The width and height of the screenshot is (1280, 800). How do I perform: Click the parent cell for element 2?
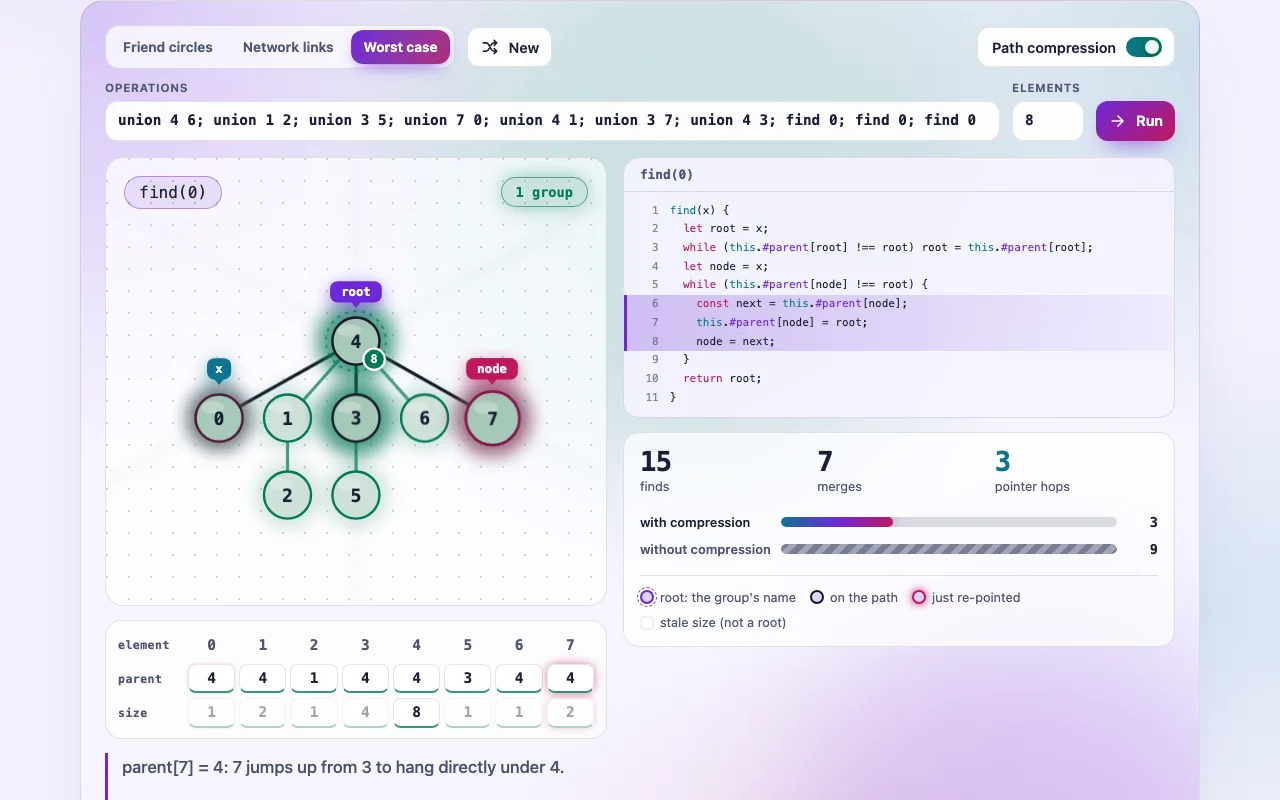pos(314,678)
